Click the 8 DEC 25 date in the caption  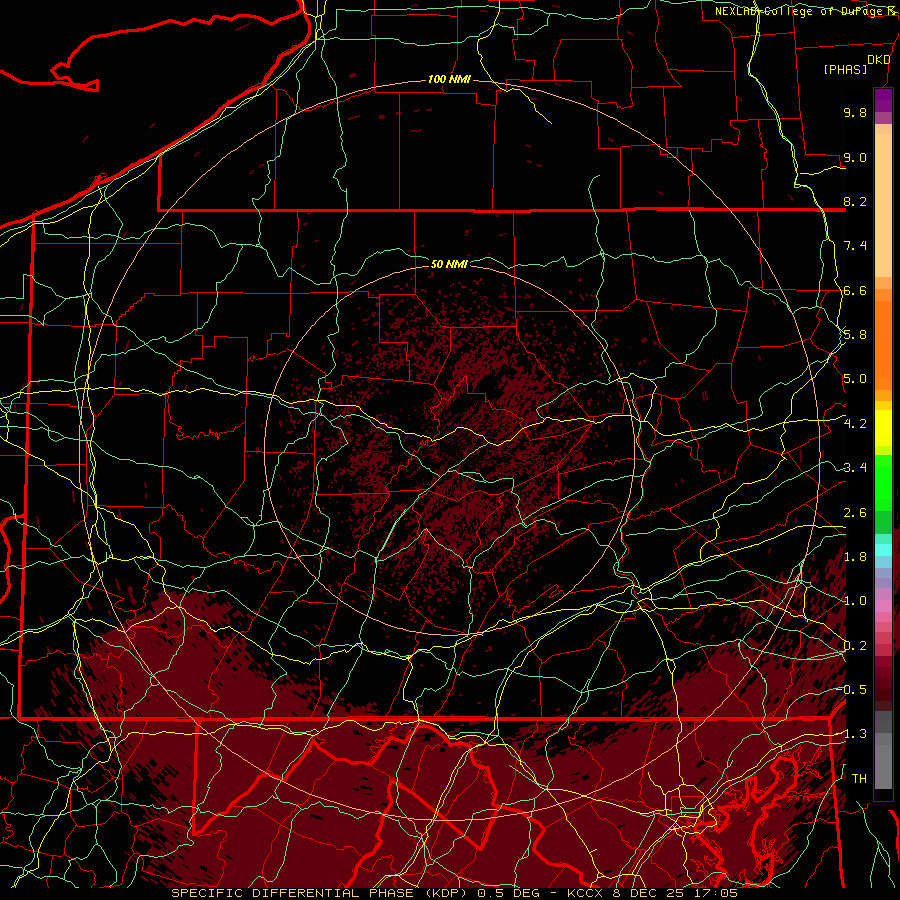647,893
